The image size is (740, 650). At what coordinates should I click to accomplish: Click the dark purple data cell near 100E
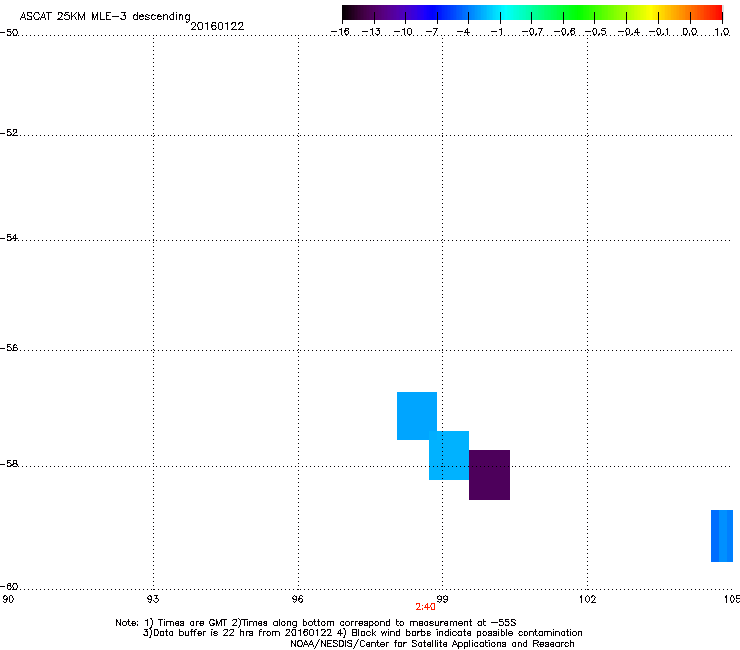click(x=489, y=475)
